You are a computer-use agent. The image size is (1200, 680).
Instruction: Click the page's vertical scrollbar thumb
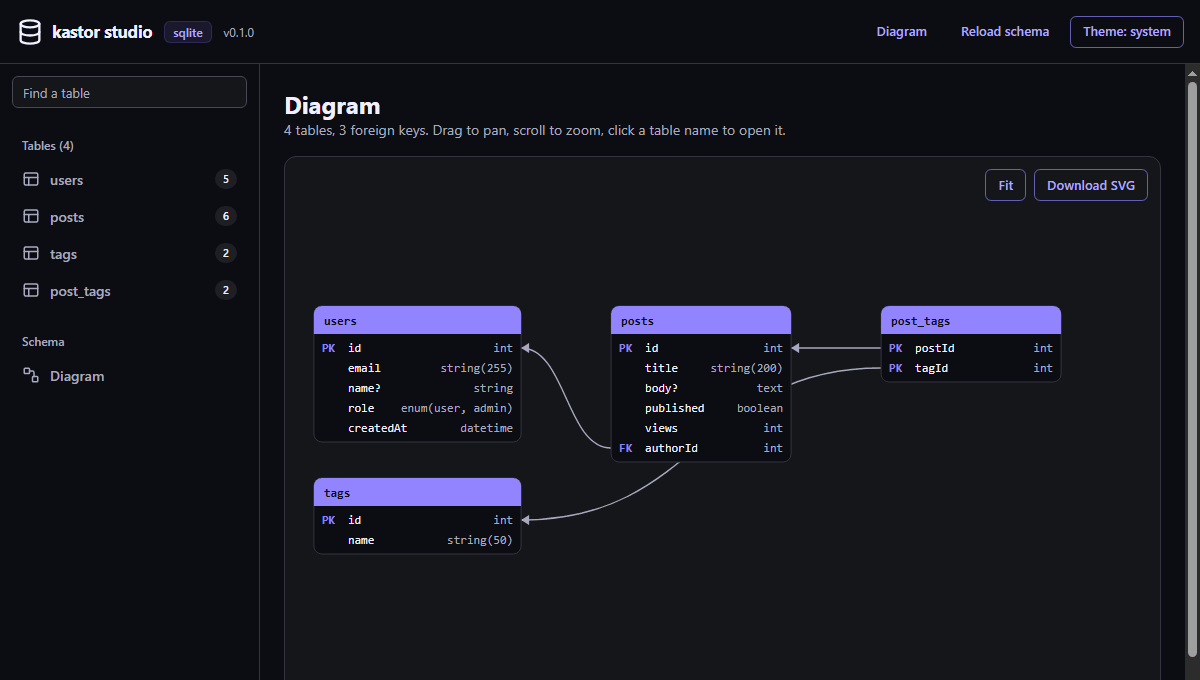[1192, 370]
